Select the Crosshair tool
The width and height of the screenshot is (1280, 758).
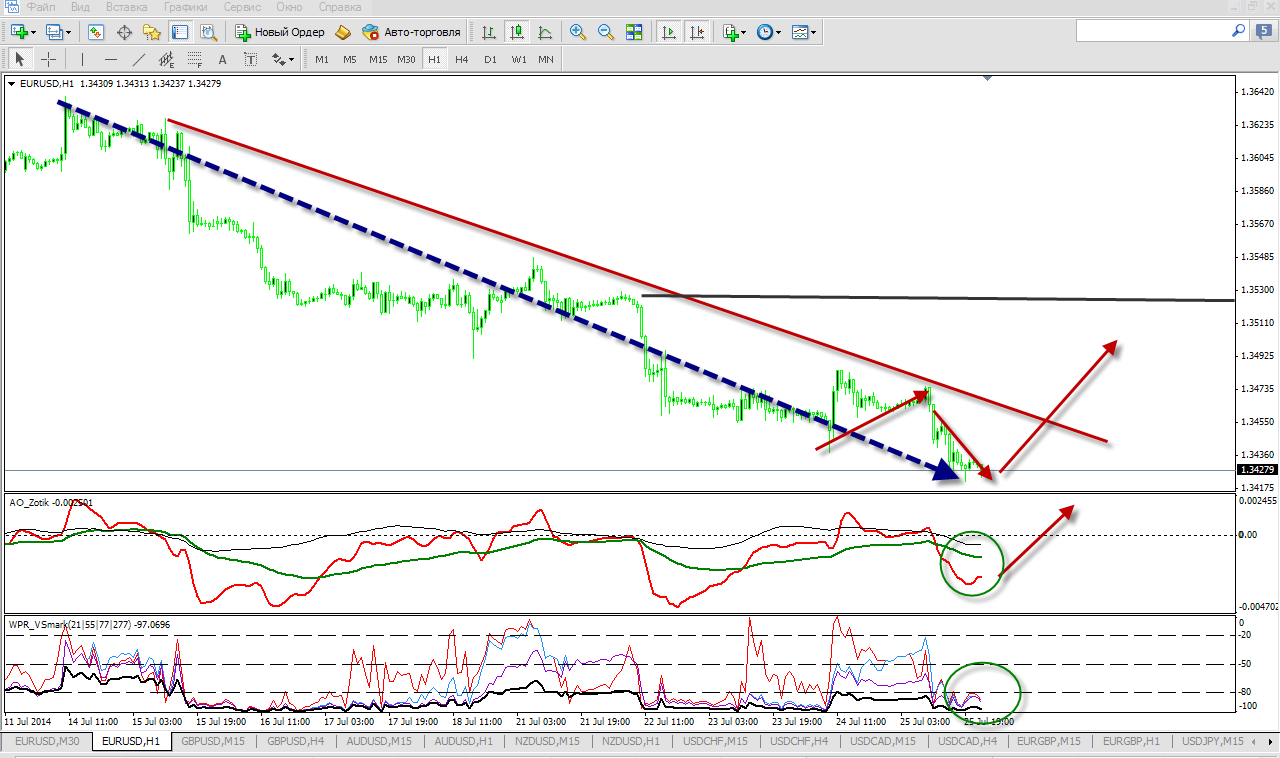(48, 59)
